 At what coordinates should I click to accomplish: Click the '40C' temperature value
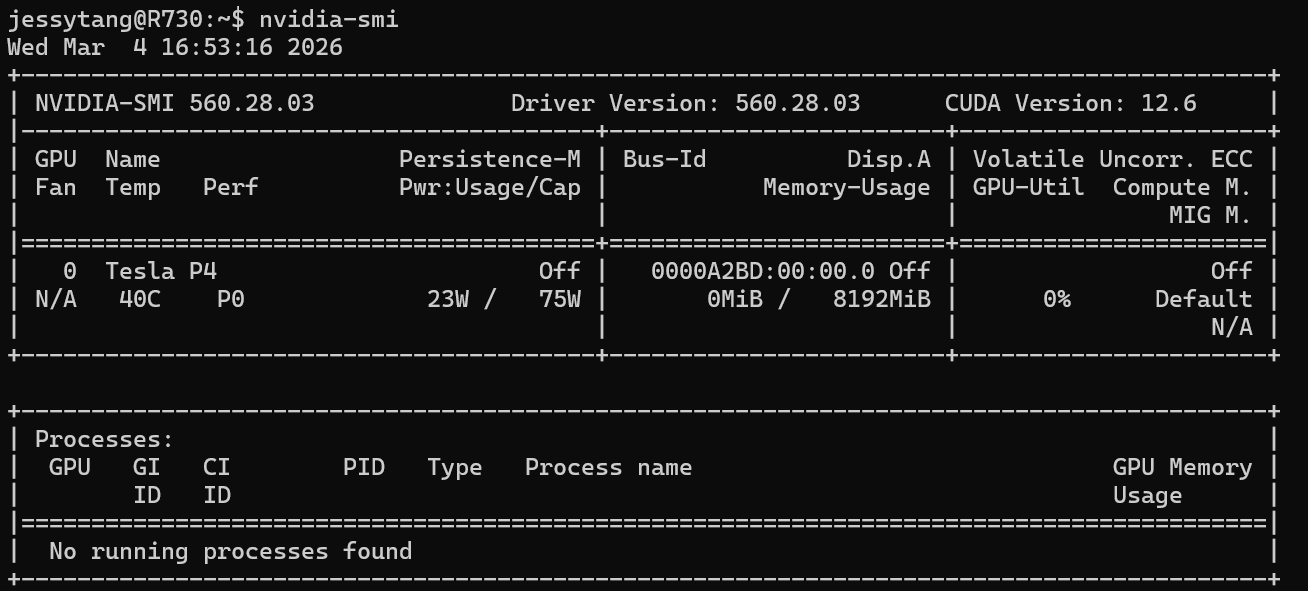(x=140, y=299)
